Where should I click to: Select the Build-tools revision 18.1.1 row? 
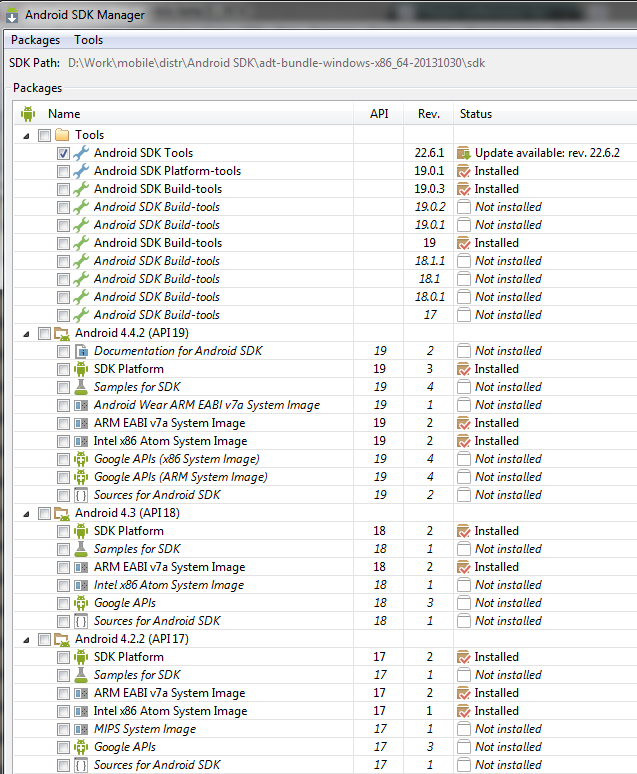325,261
